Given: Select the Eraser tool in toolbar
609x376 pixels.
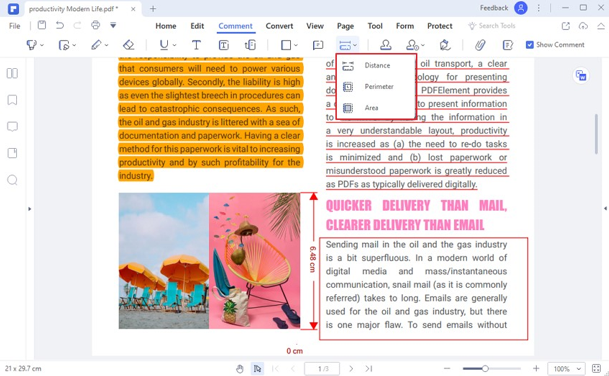Looking at the screenshot, I should [129, 45].
